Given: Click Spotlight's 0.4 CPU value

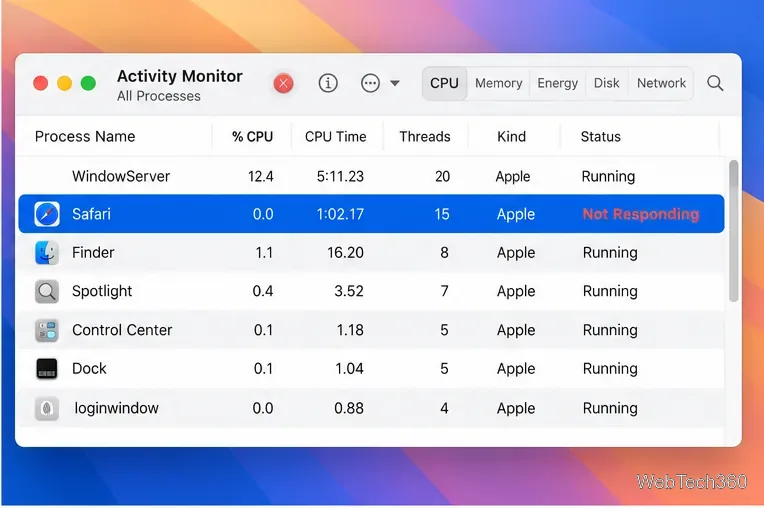Looking at the screenshot, I should (263, 291).
